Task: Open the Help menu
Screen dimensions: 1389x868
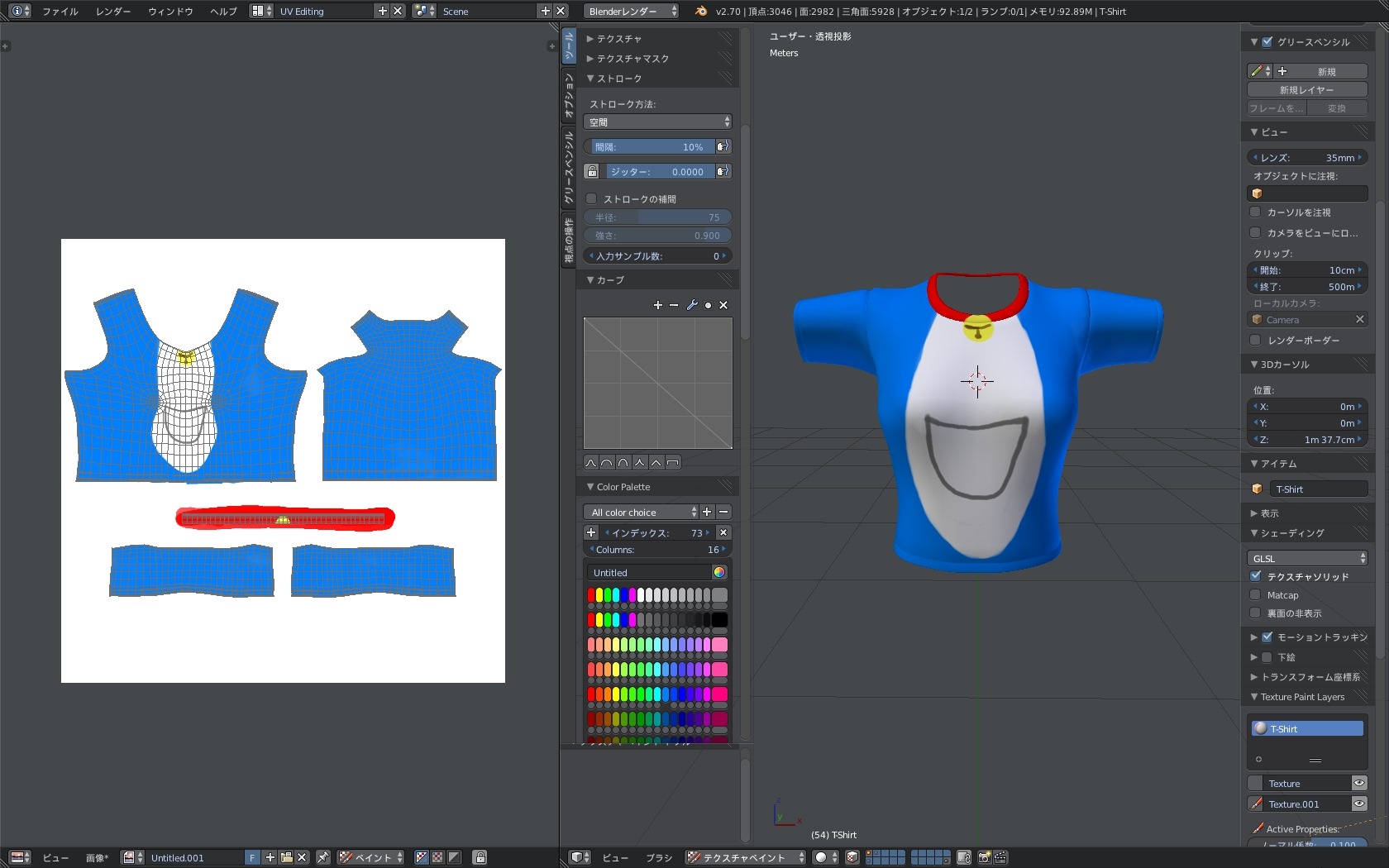Action: [223, 11]
